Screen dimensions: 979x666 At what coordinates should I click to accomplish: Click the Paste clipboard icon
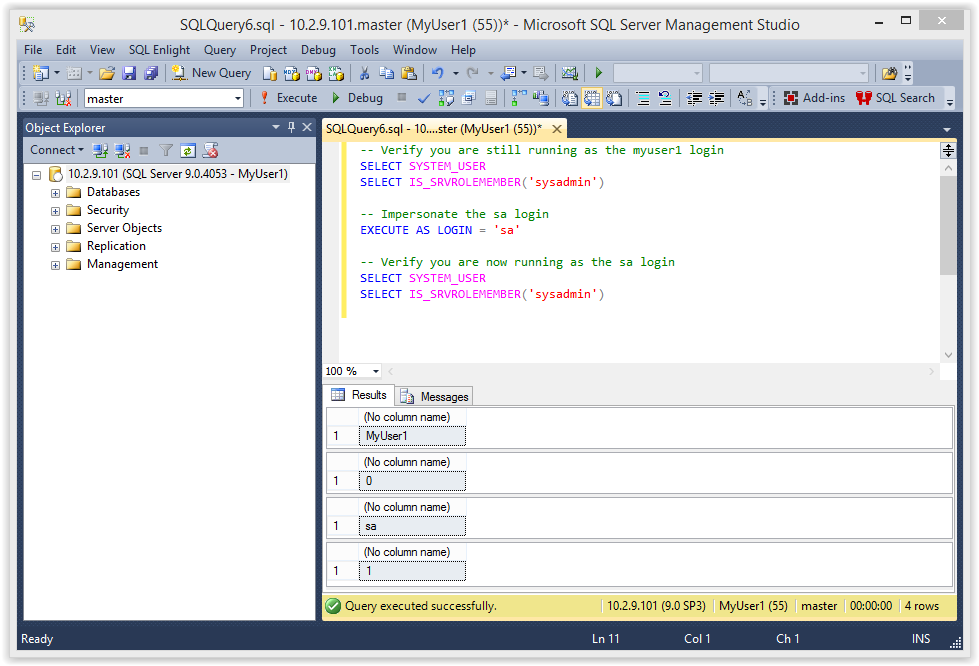[409, 73]
